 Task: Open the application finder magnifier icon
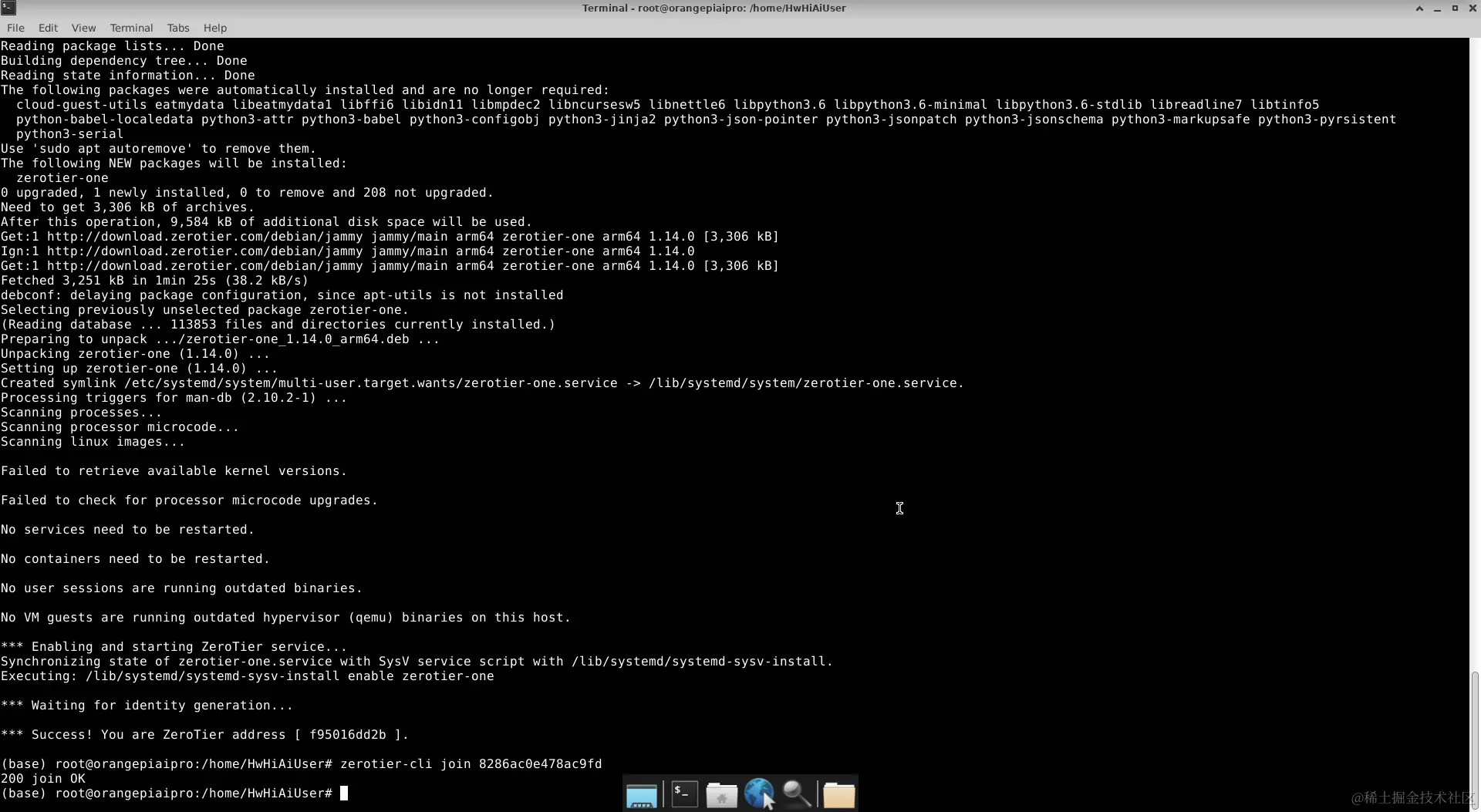click(x=797, y=793)
